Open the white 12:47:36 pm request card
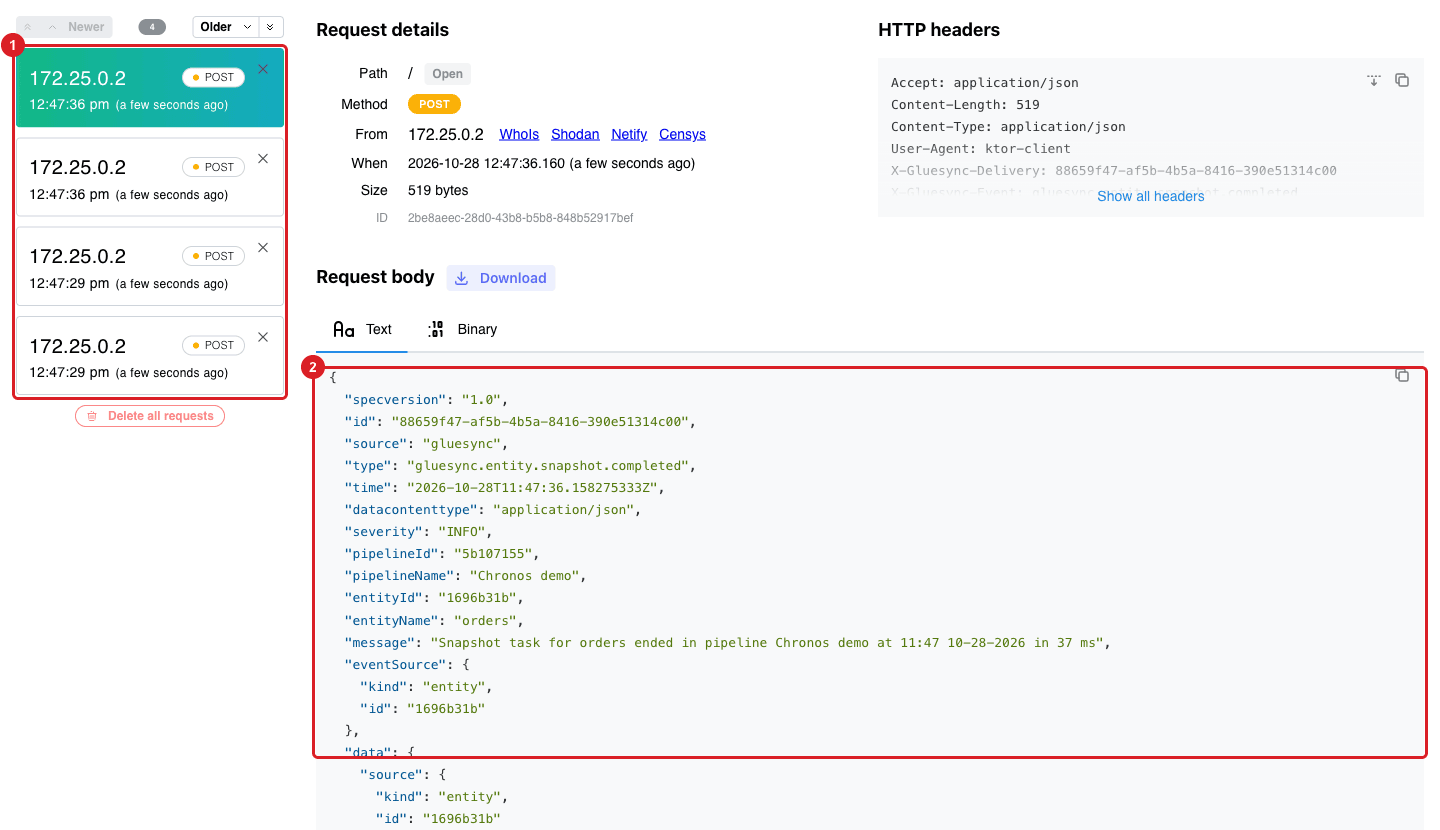 (150, 177)
